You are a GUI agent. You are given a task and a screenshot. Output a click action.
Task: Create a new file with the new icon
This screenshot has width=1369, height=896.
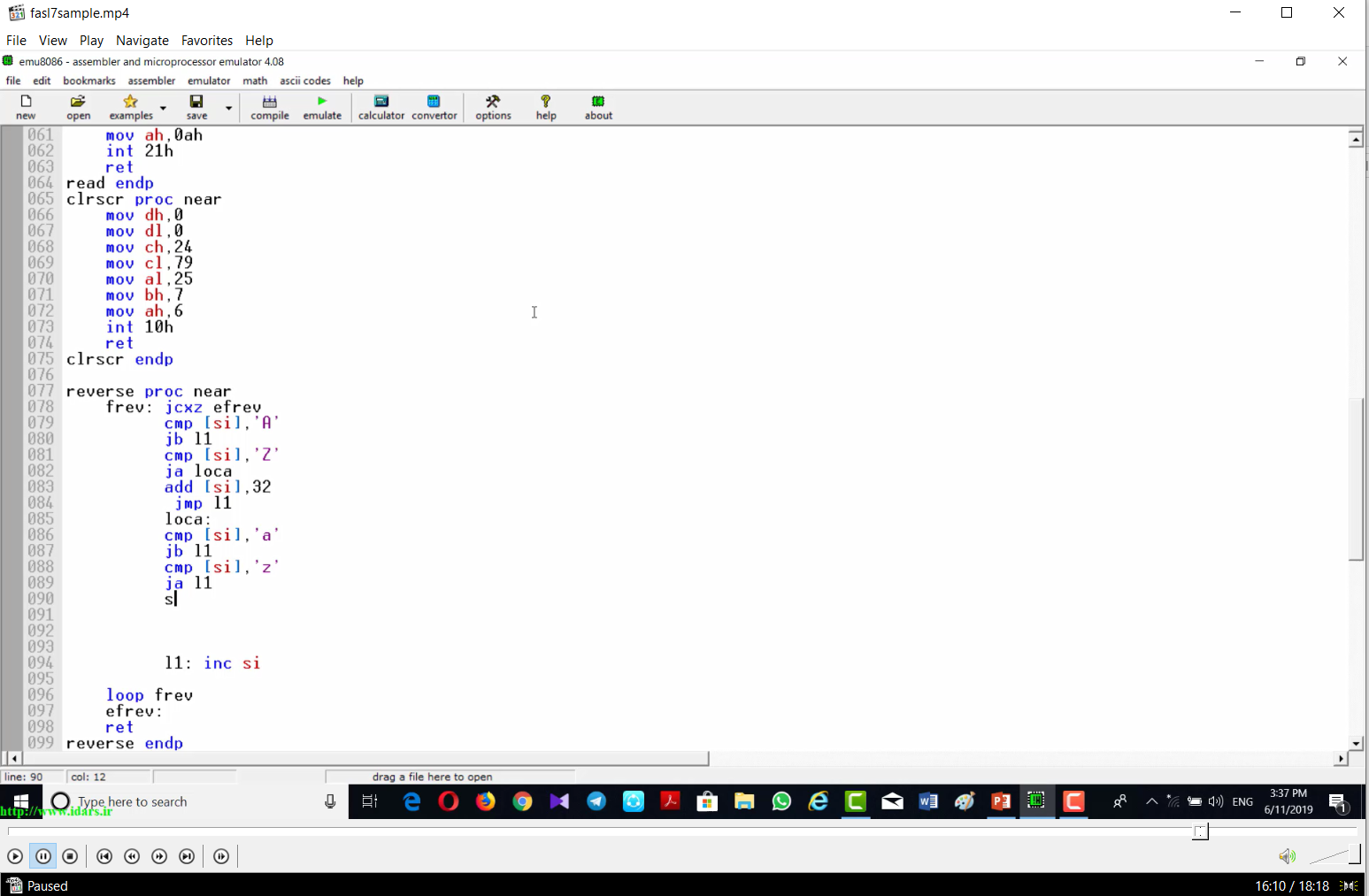point(26,107)
